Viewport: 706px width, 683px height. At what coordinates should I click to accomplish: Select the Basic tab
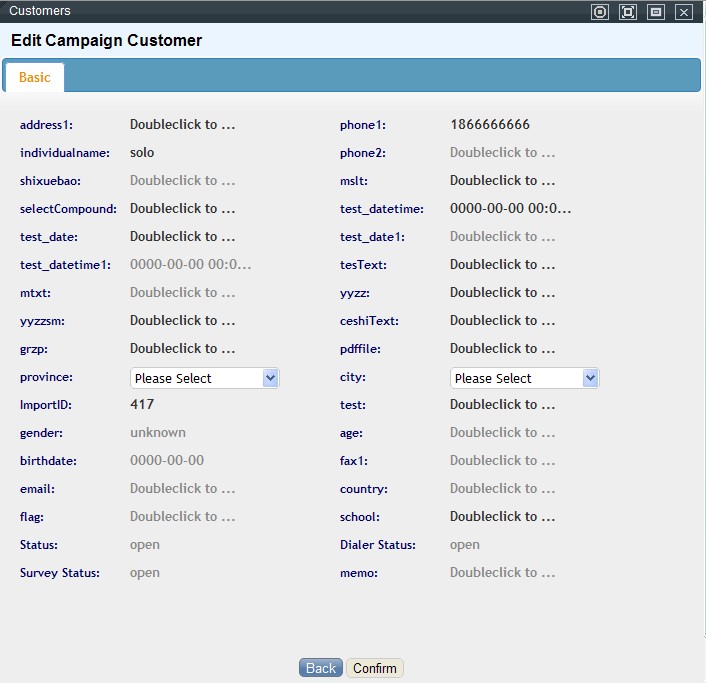pyautogui.click(x=35, y=77)
